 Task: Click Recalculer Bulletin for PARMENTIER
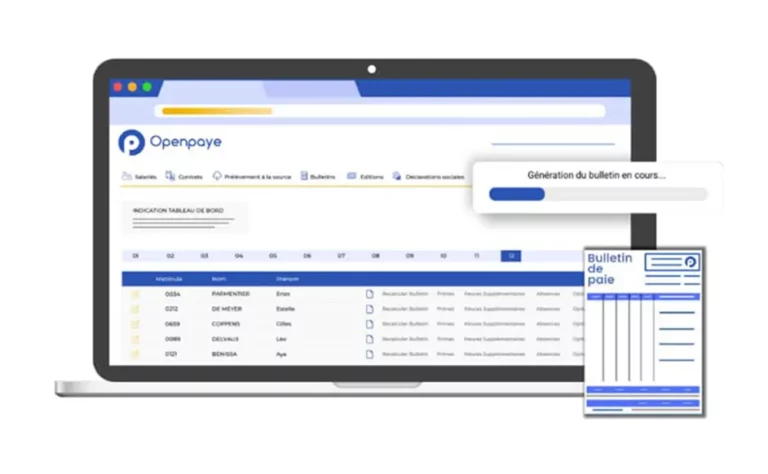coord(405,294)
